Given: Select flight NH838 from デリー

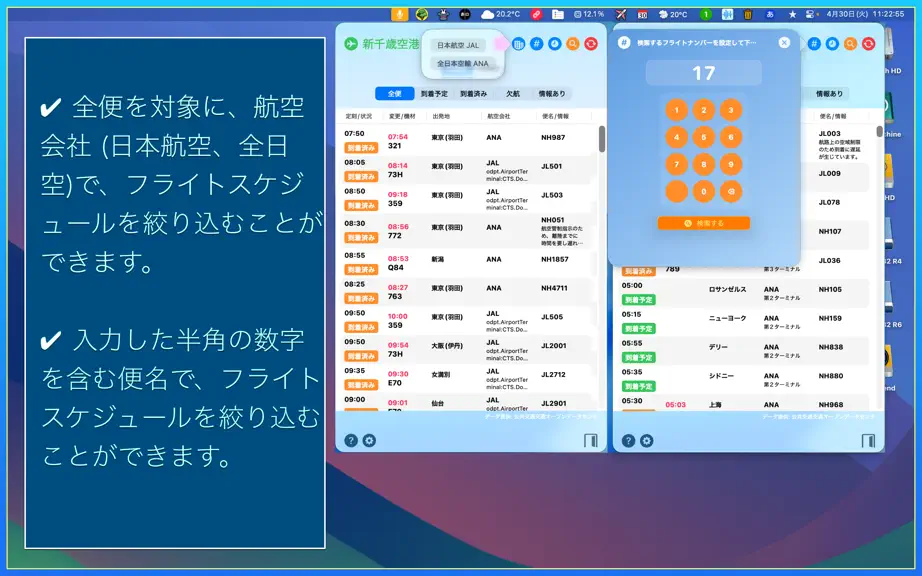Looking at the screenshot, I should coord(744,351).
